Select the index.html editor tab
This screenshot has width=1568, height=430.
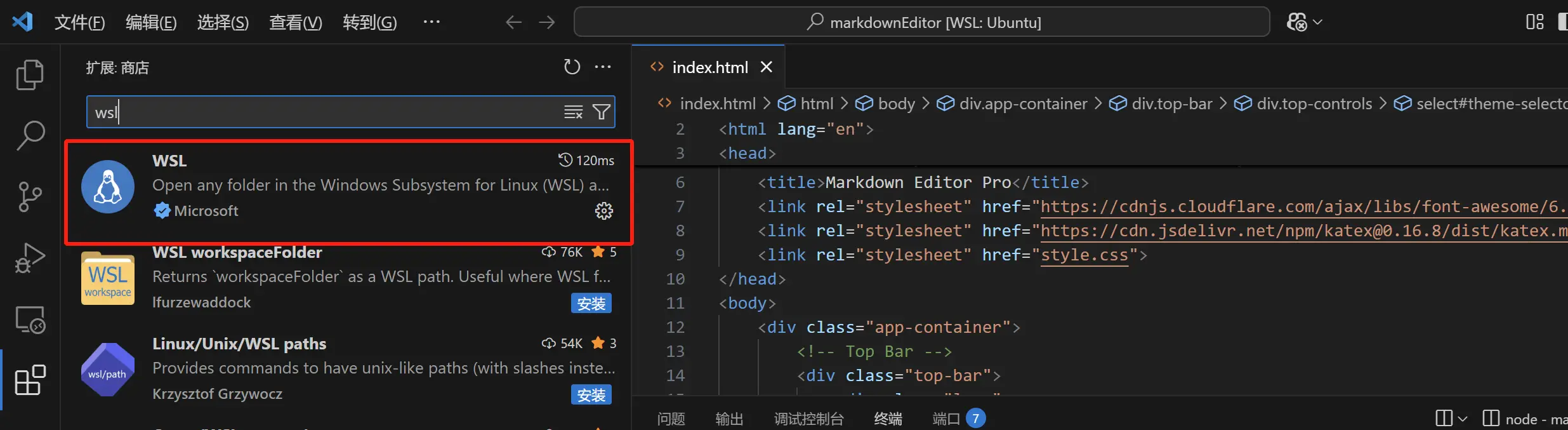709,67
